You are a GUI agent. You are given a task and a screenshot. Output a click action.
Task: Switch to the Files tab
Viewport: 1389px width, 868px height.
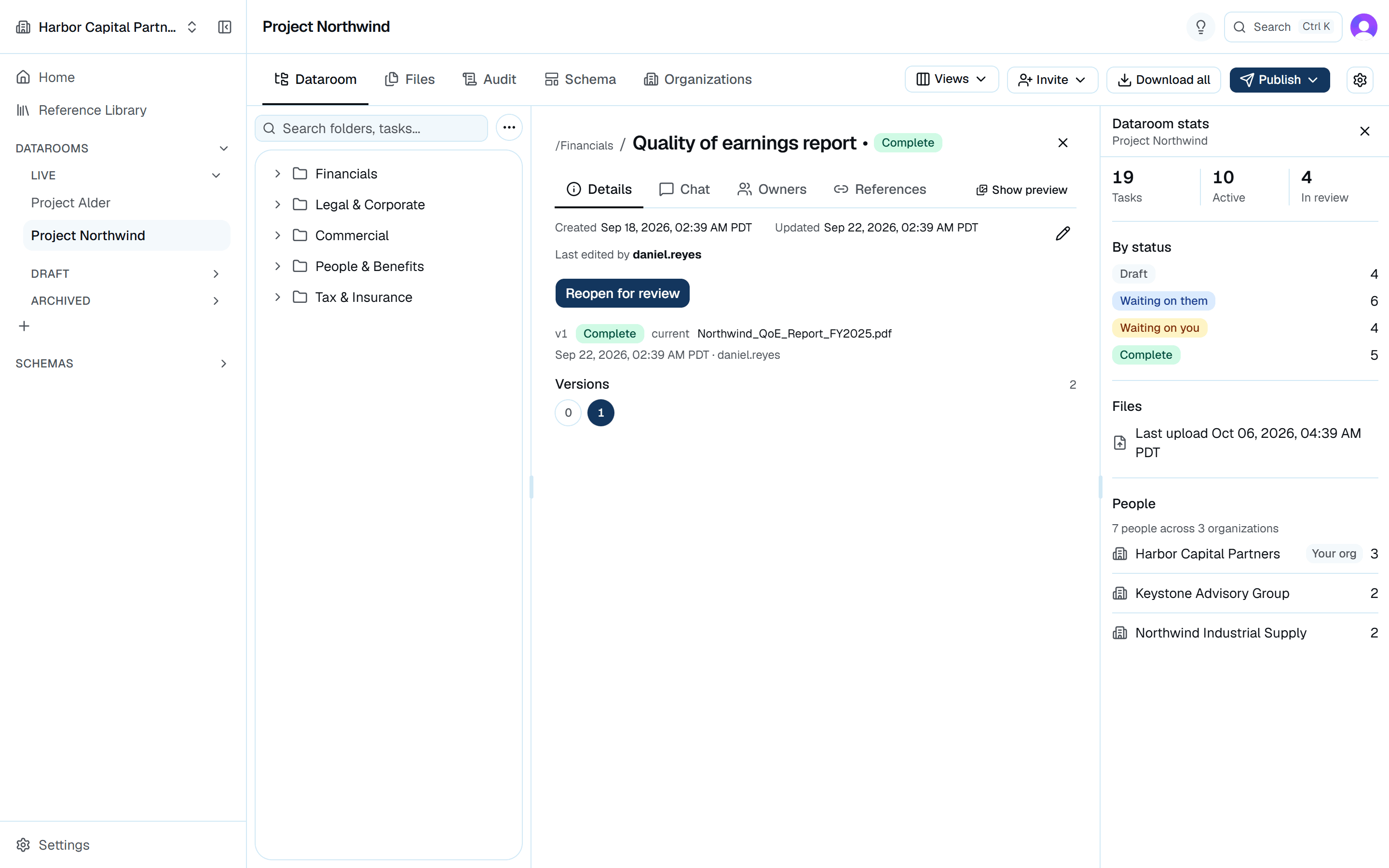pyautogui.click(x=409, y=79)
